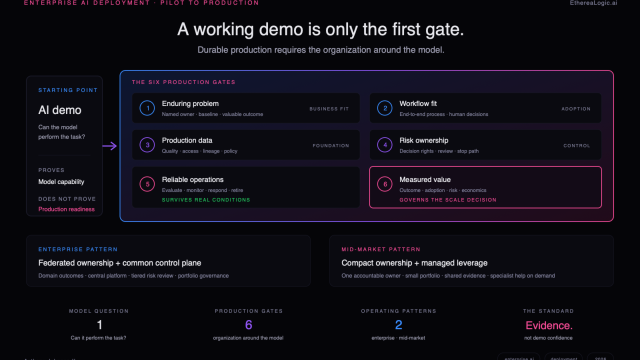The height and width of the screenshot is (360, 640).
Task: Click the Production readiness text
Action: [67, 209]
